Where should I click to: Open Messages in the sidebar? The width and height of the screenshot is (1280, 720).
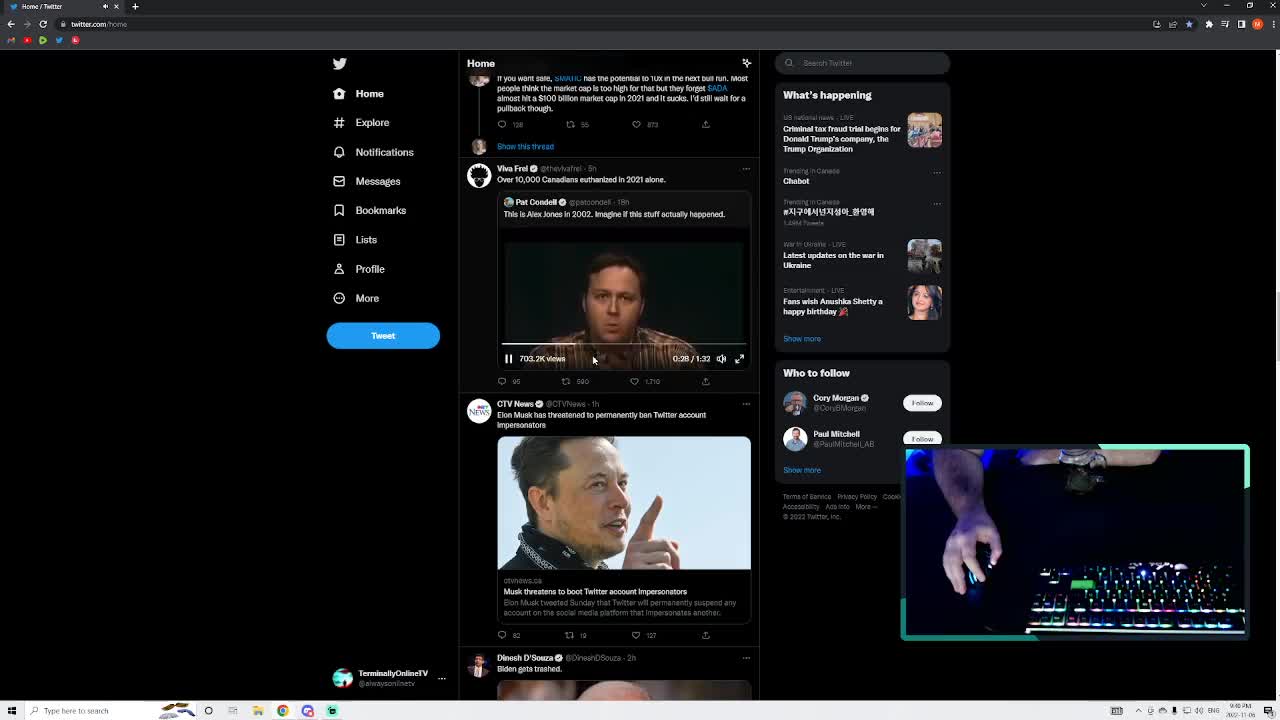click(367, 181)
